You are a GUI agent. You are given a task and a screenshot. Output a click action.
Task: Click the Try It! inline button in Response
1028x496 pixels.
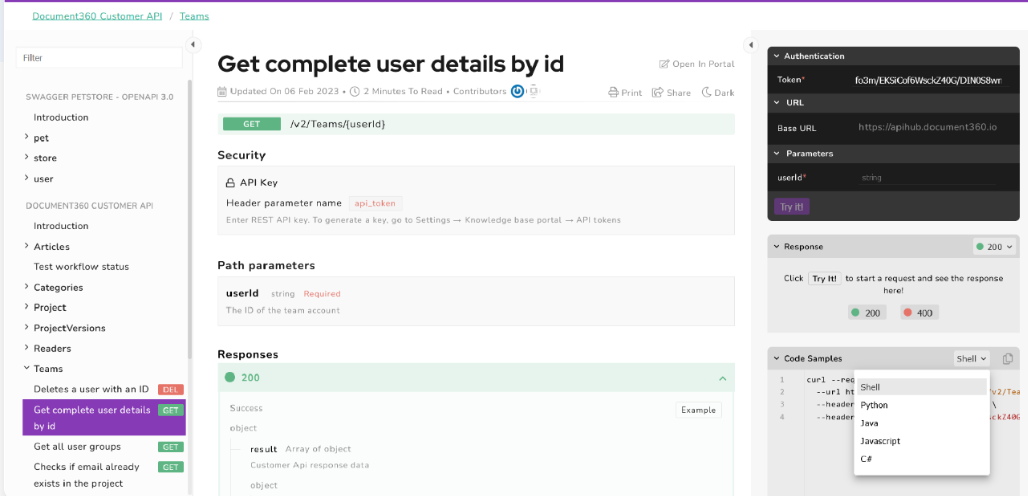pos(824,278)
